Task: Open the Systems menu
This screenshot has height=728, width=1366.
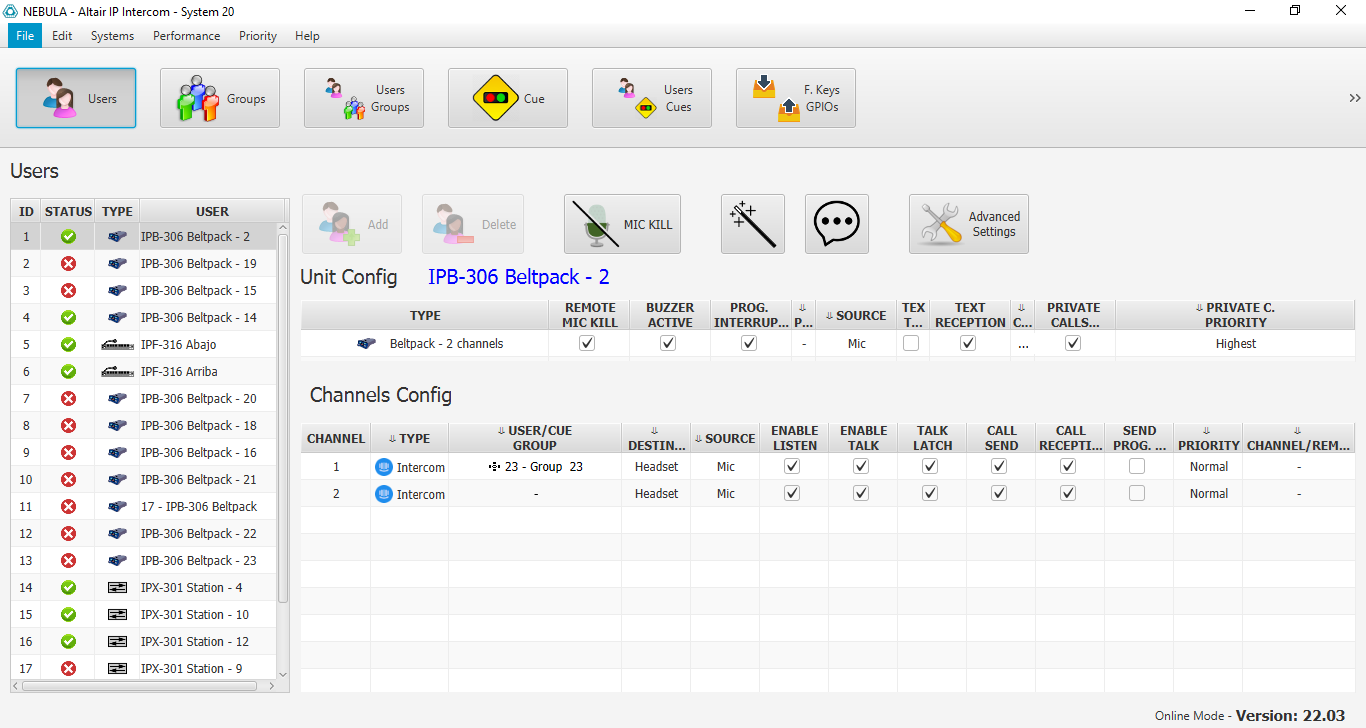Action: (x=112, y=36)
